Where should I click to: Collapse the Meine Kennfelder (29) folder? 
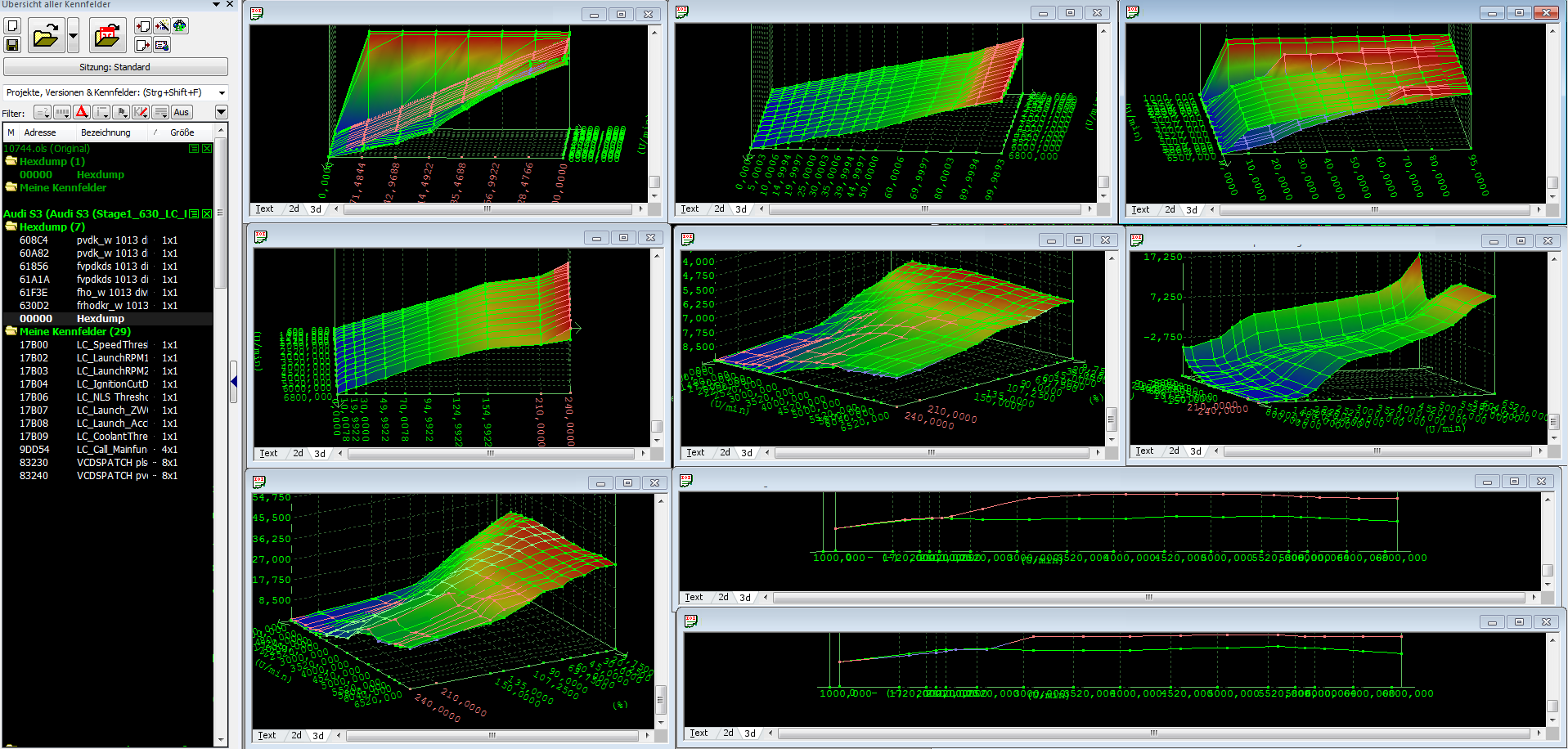pyautogui.click(x=11, y=332)
